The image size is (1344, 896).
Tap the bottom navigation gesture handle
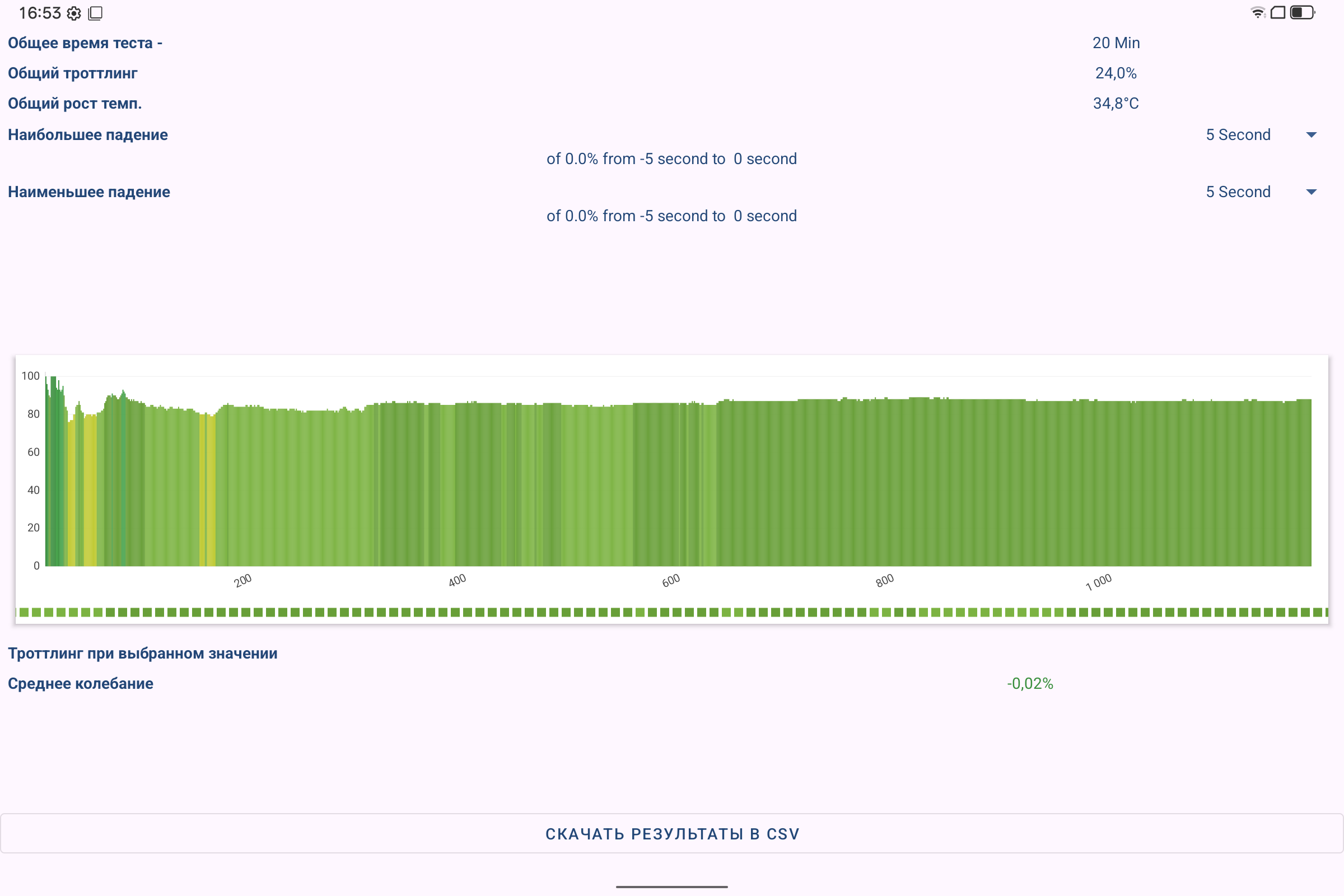(x=671, y=887)
